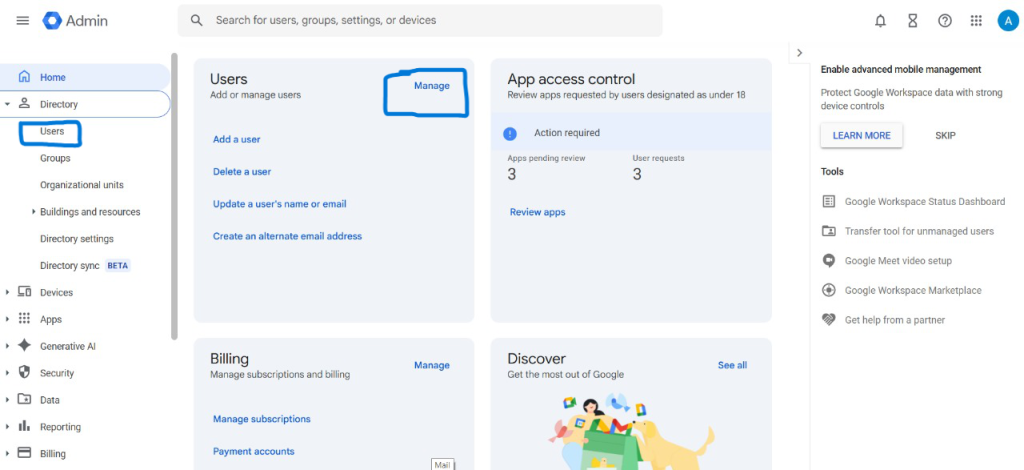Expand the Reporting section arrow
The width and height of the screenshot is (1024, 470).
point(7,426)
